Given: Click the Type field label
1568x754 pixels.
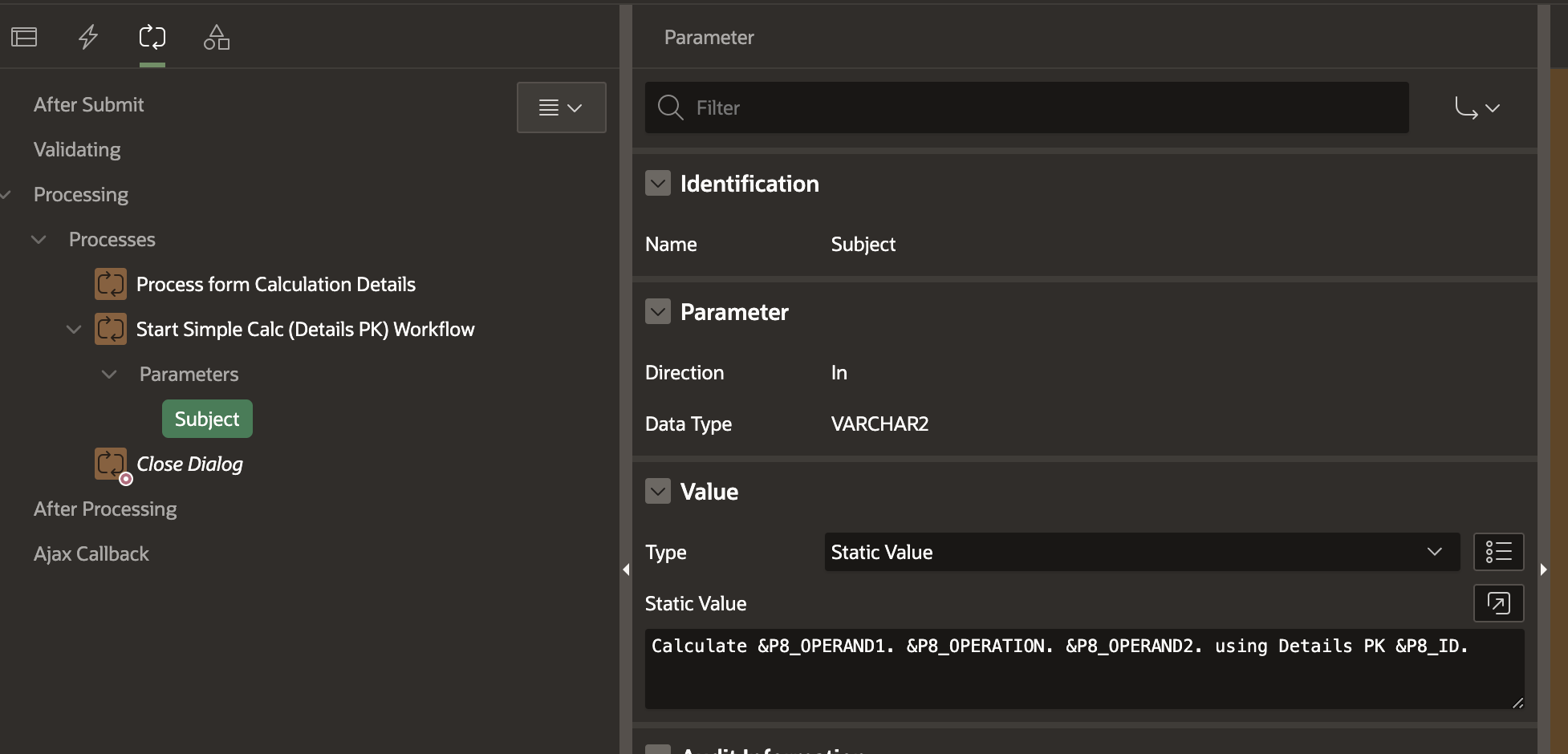Looking at the screenshot, I should point(666,553).
